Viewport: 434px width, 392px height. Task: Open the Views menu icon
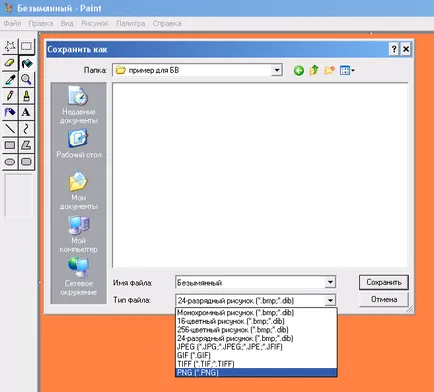coord(347,70)
